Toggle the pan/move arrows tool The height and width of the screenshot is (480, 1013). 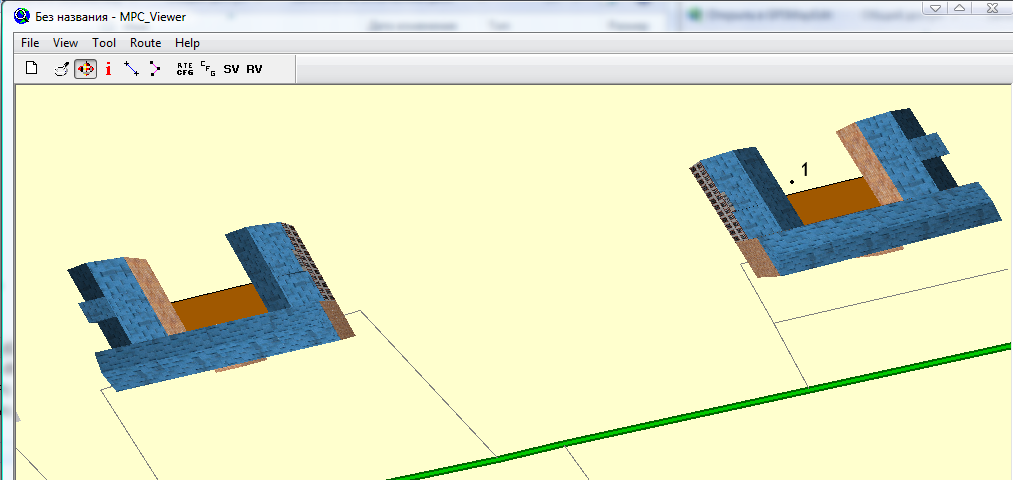[x=85, y=69]
